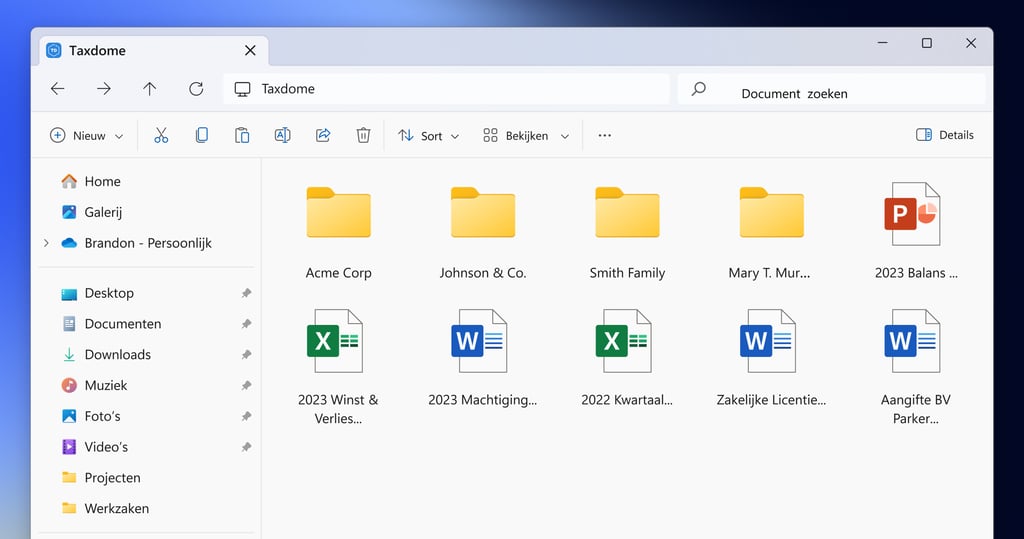Go up one folder level
The height and width of the screenshot is (539, 1024).
coord(150,89)
